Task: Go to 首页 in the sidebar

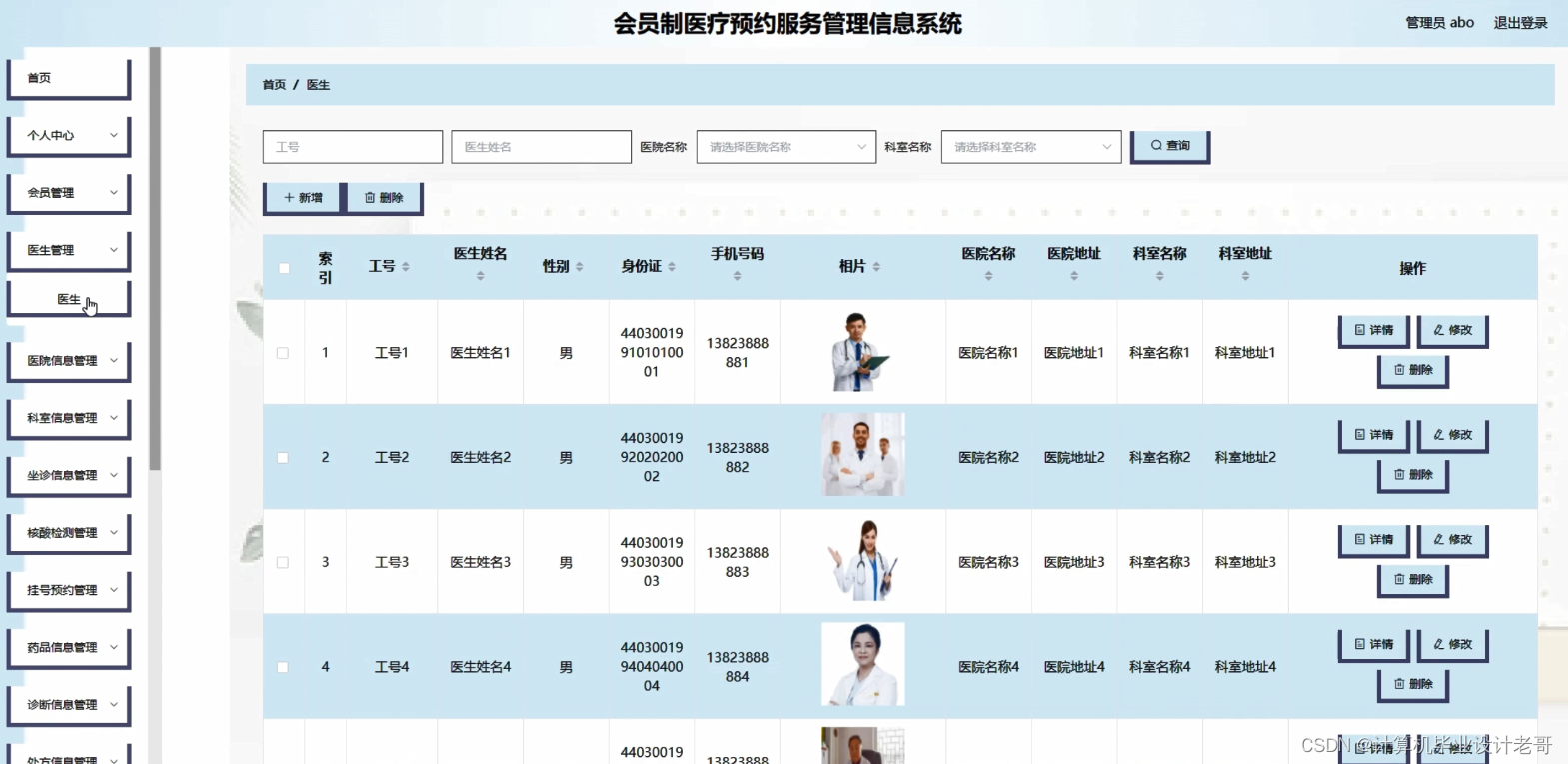Action: [69, 78]
